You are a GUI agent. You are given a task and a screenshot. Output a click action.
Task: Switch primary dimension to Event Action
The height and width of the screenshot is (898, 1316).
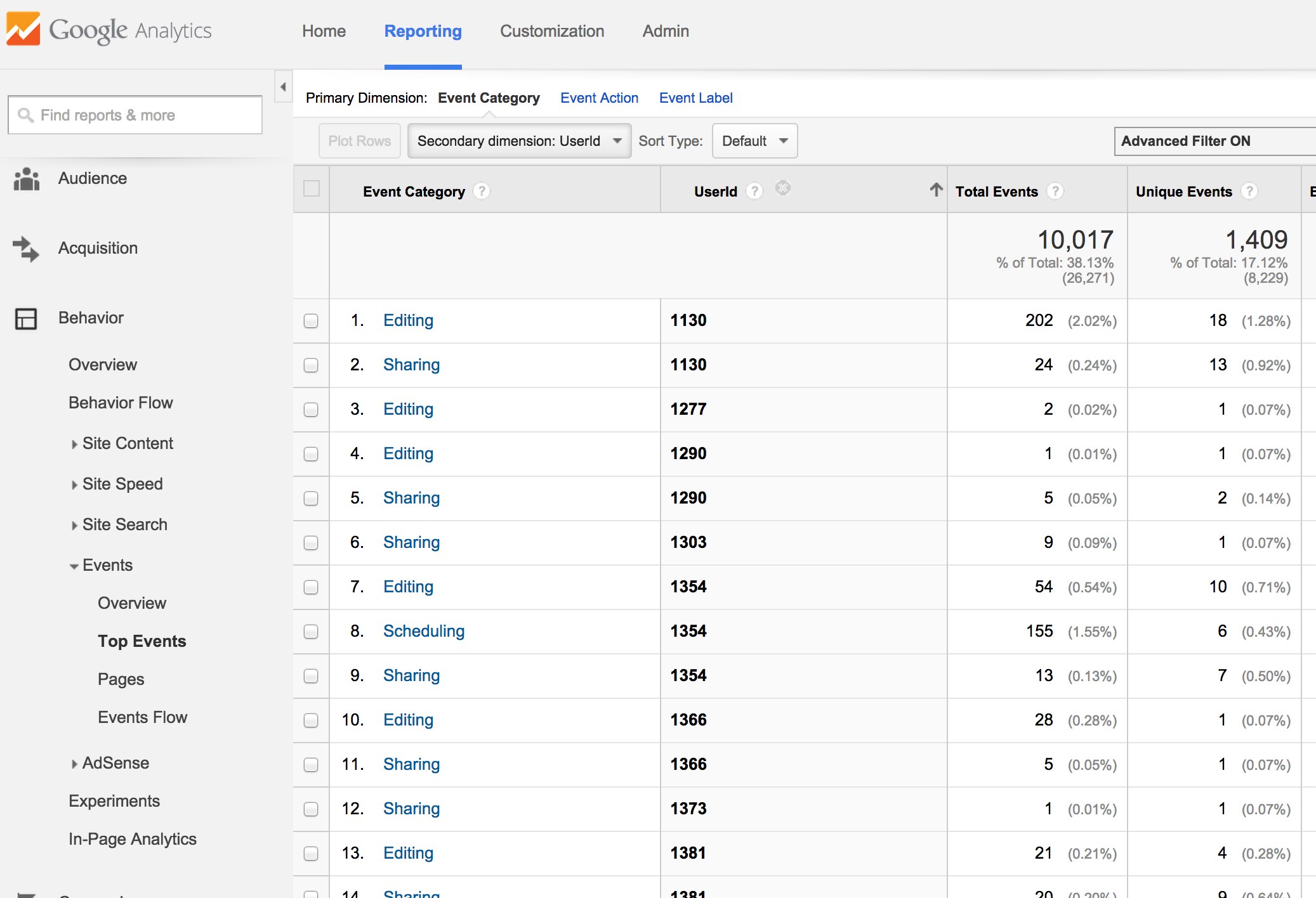[x=598, y=98]
